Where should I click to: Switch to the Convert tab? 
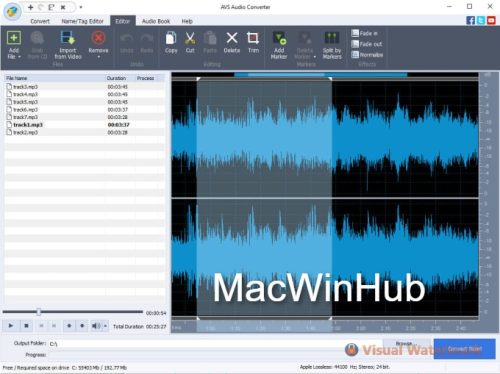40,21
